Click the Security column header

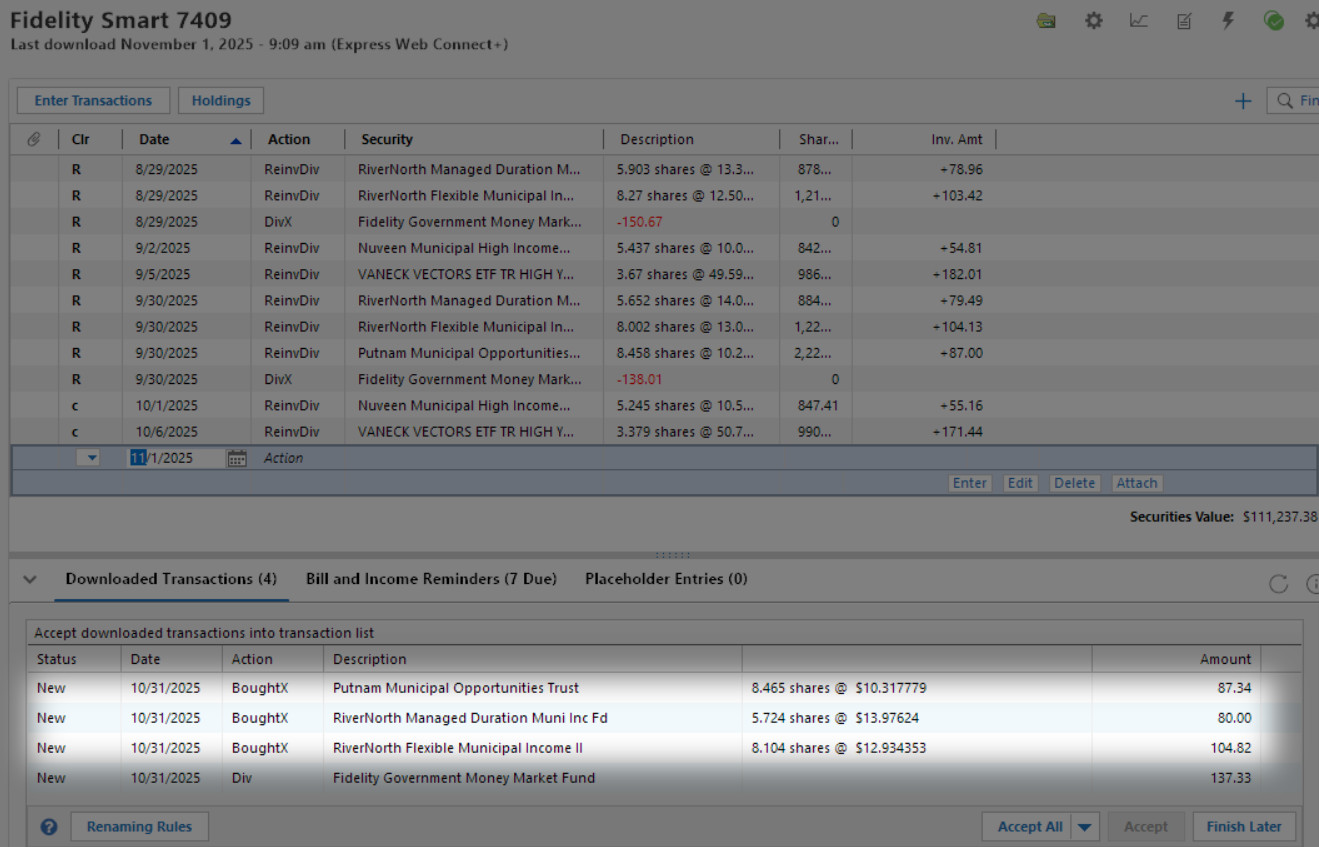tap(474, 139)
